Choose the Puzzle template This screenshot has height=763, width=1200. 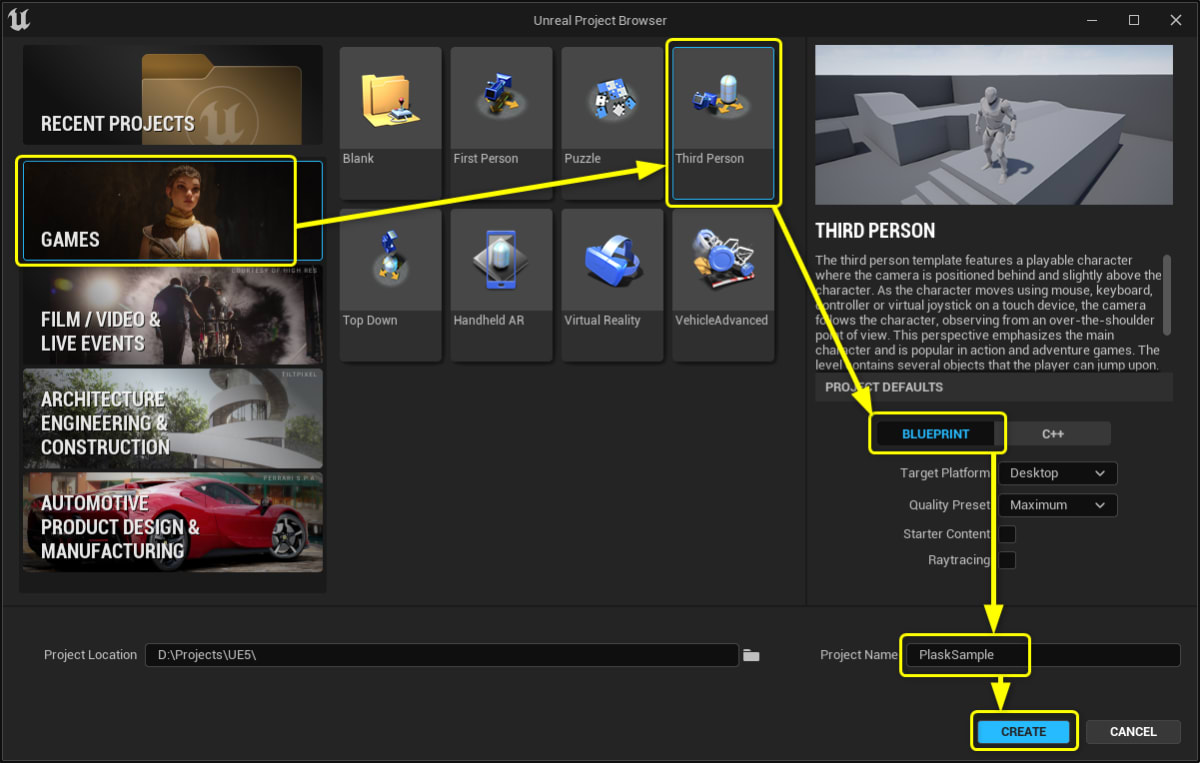pos(612,123)
